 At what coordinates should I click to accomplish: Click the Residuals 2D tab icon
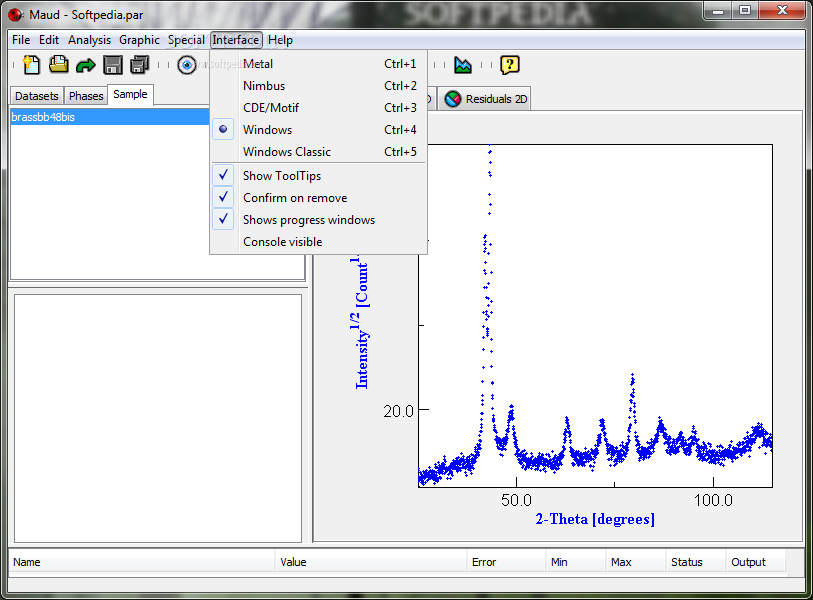(x=453, y=99)
